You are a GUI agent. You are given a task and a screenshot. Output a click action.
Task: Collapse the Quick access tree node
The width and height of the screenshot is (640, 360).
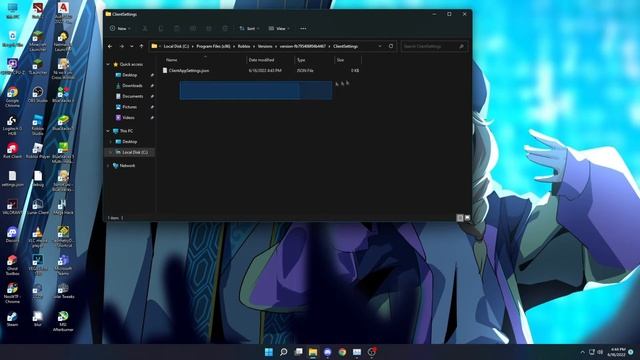pyautogui.click(x=108, y=64)
